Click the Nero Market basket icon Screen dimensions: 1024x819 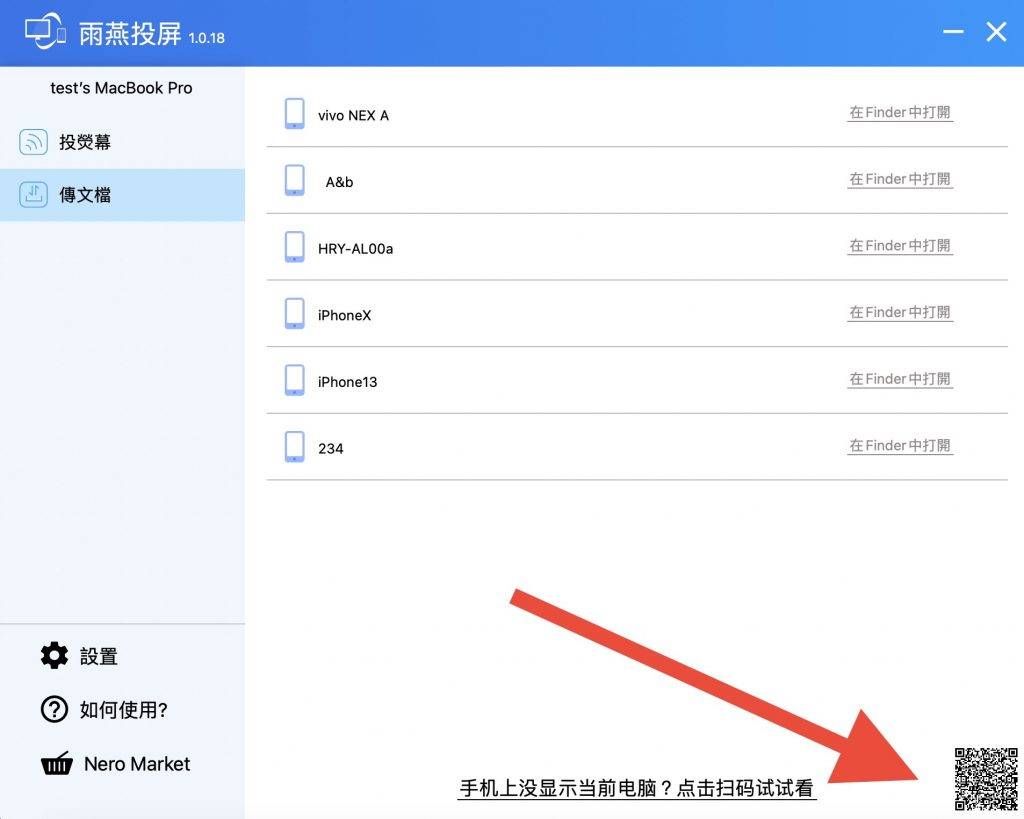pyautogui.click(x=57, y=763)
